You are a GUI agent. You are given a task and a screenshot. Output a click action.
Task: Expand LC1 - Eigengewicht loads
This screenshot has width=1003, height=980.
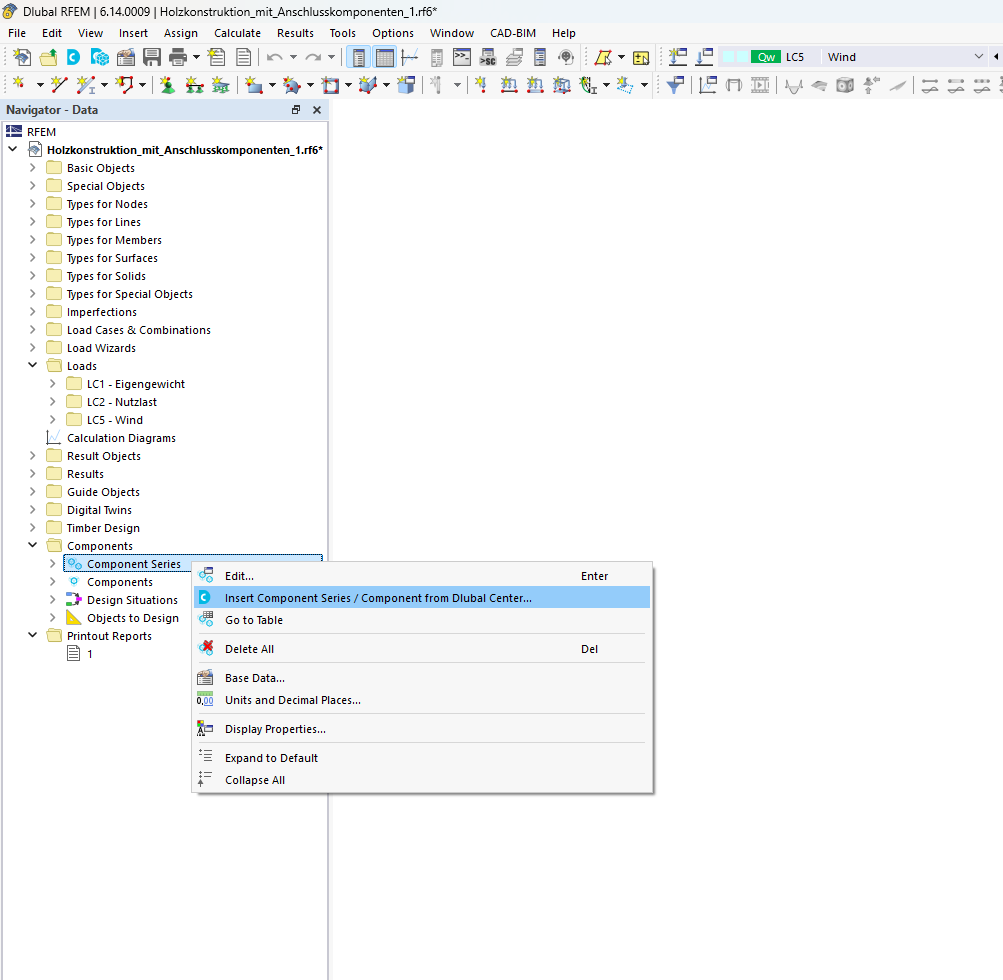pos(52,384)
